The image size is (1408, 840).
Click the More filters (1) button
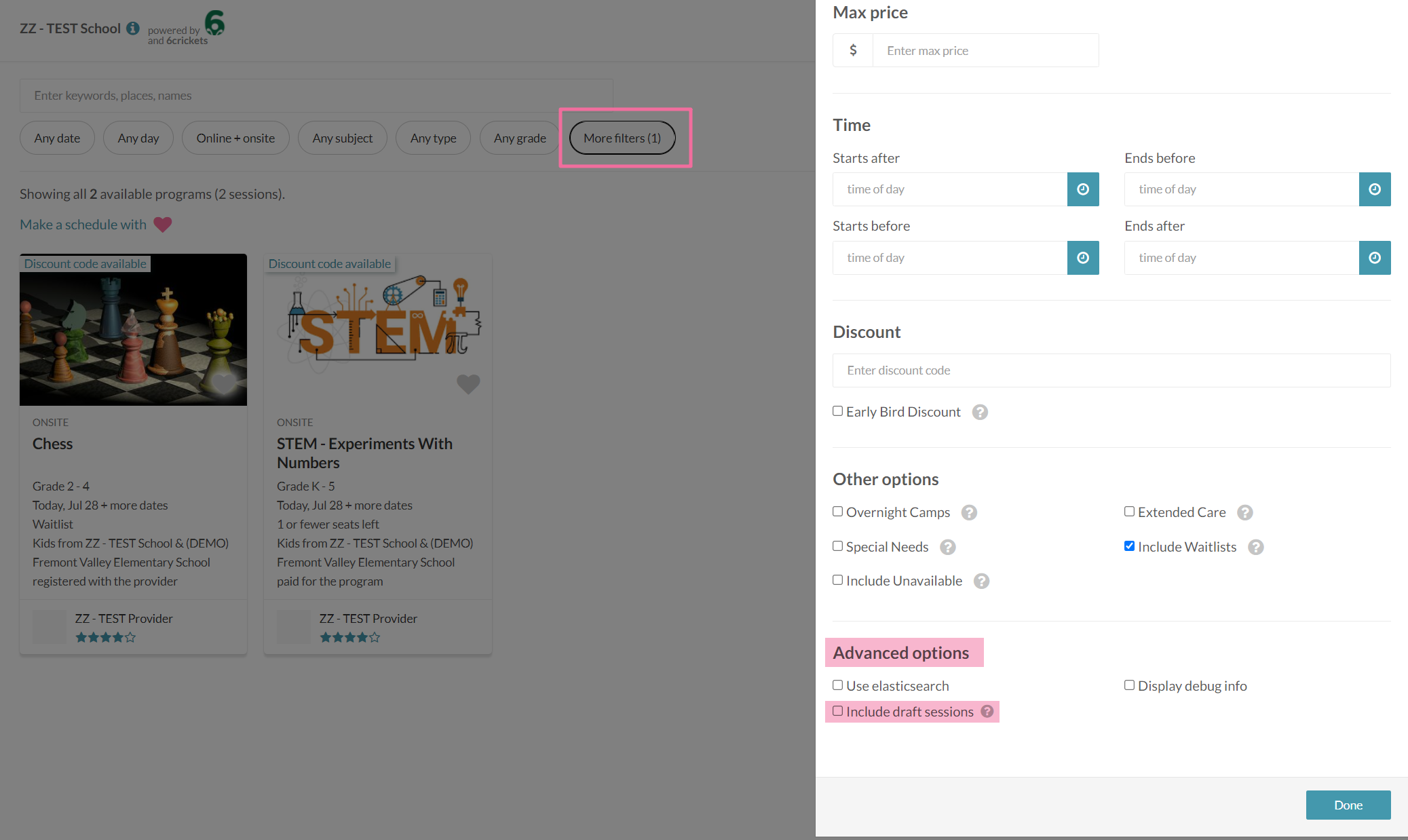click(622, 138)
